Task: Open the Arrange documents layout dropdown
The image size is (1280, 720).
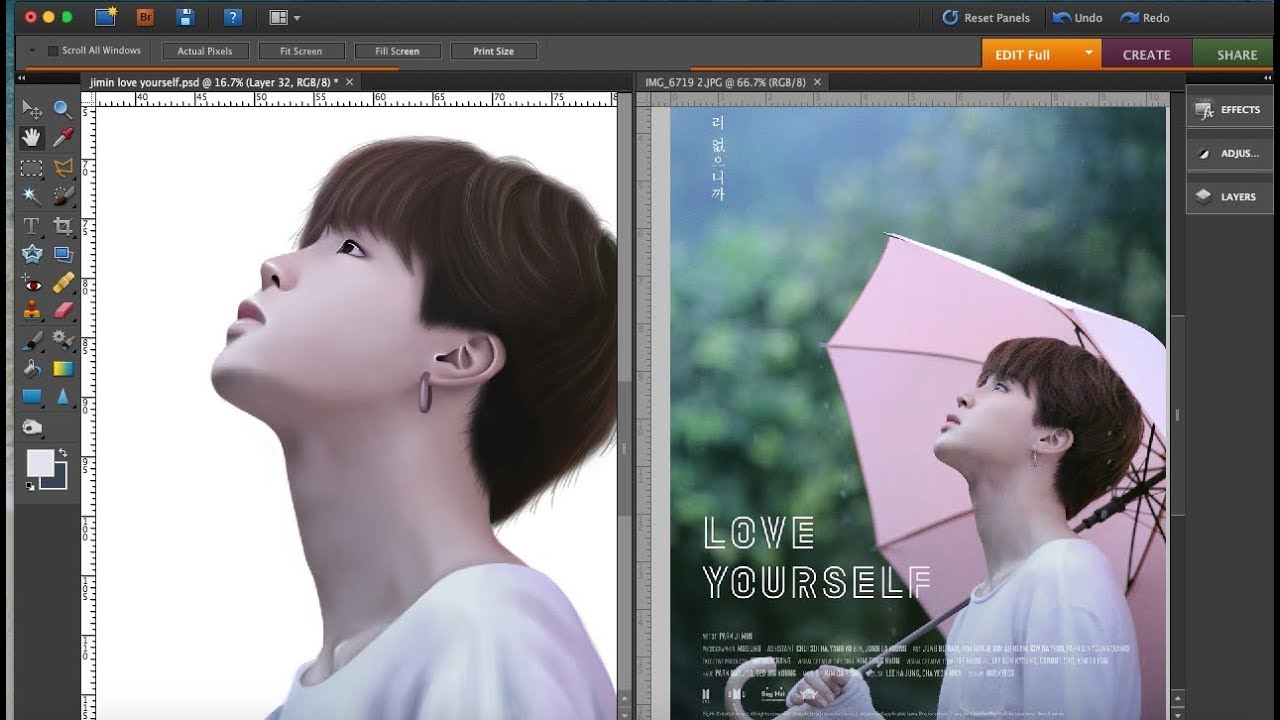Action: [284, 17]
